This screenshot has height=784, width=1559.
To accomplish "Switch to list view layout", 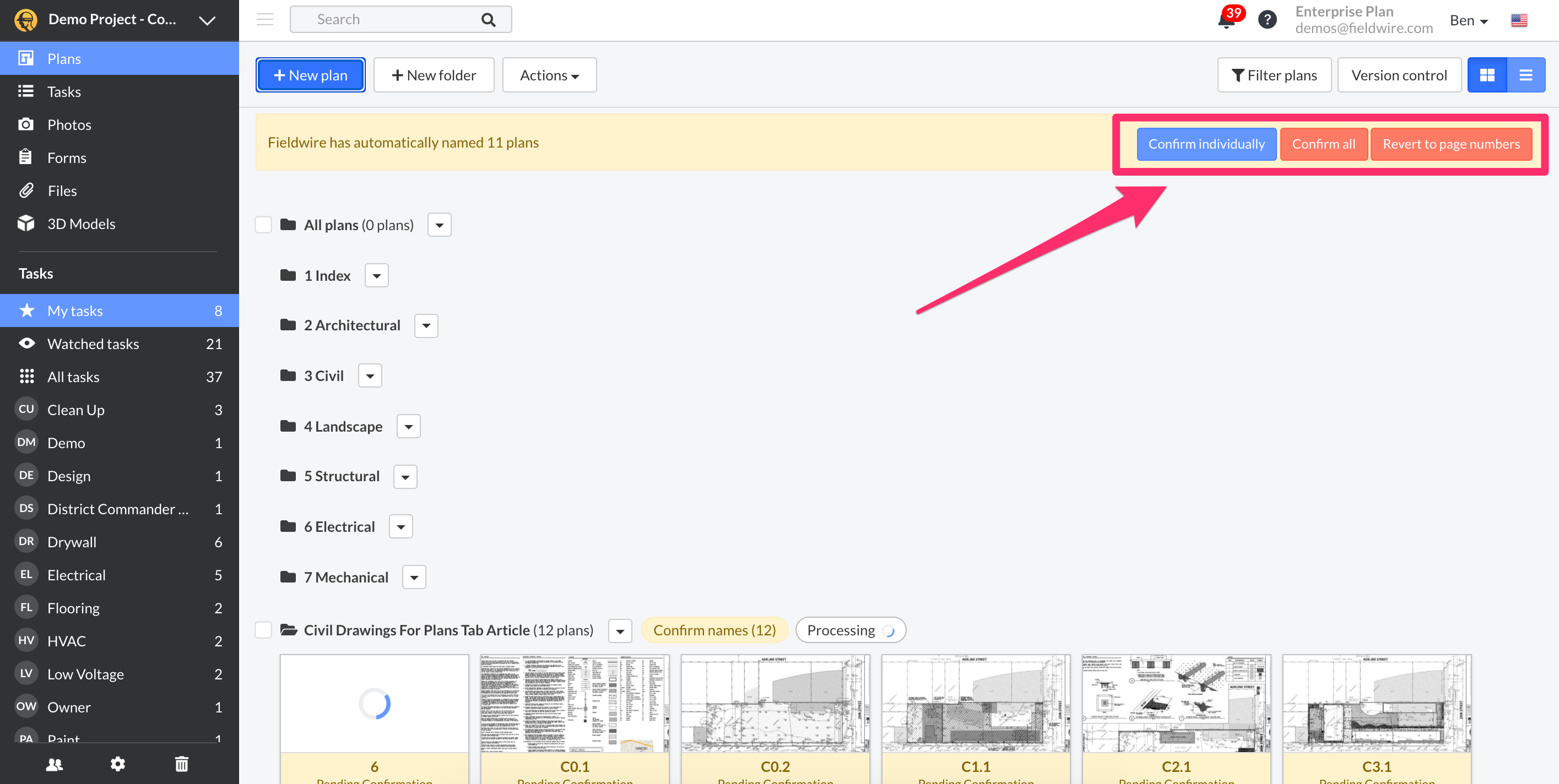I will point(1526,75).
